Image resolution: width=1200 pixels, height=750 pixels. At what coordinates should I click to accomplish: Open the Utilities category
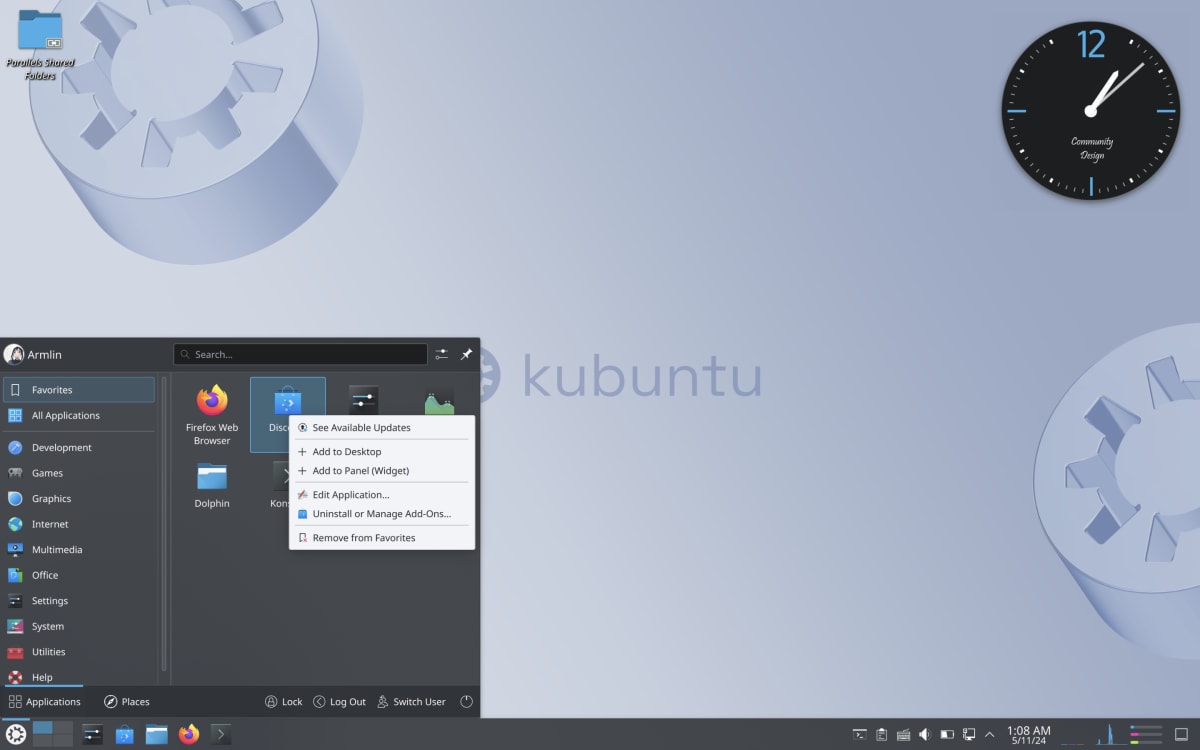[x=79, y=652]
